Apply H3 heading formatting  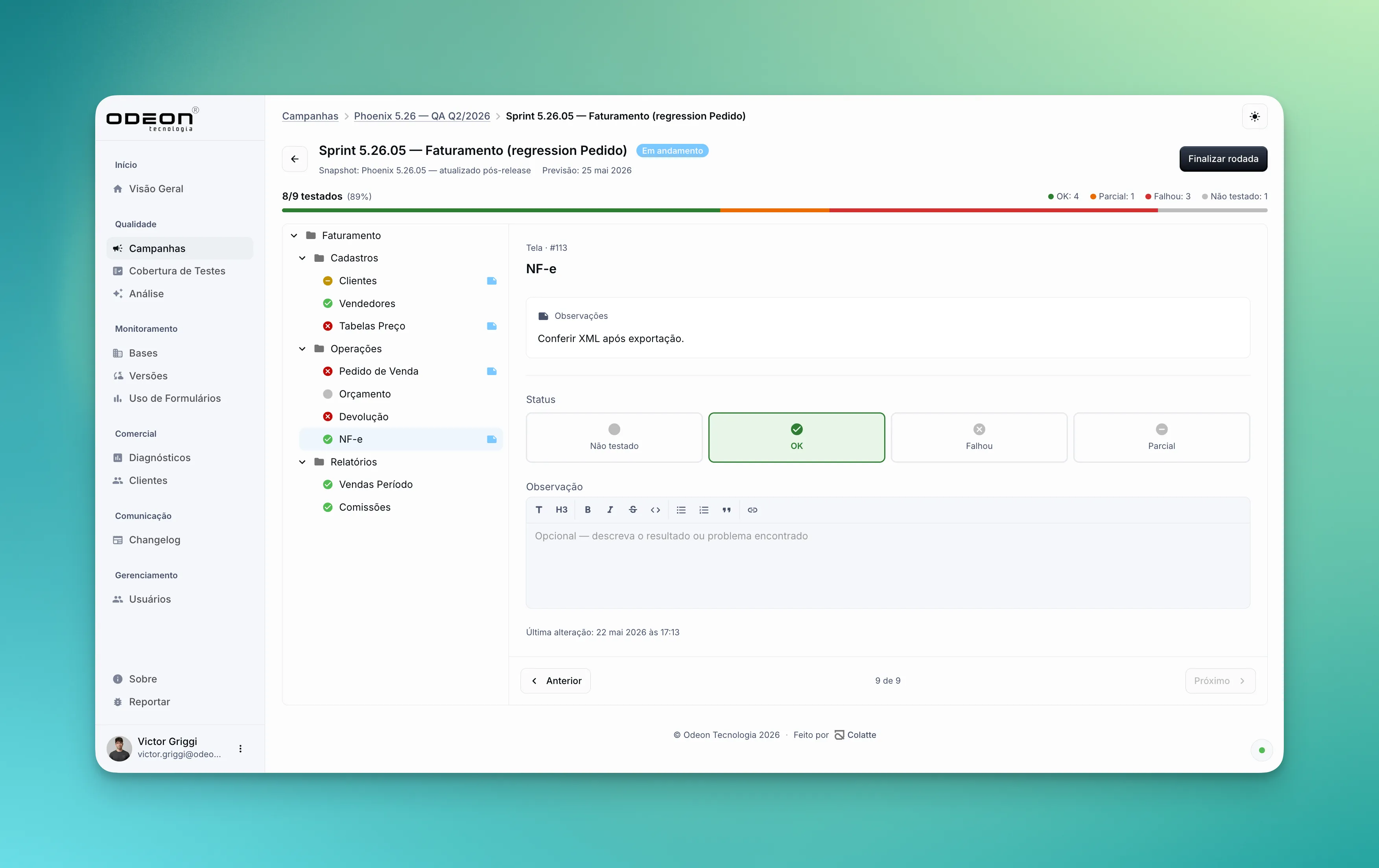pyautogui.click(x=561, y=510)
